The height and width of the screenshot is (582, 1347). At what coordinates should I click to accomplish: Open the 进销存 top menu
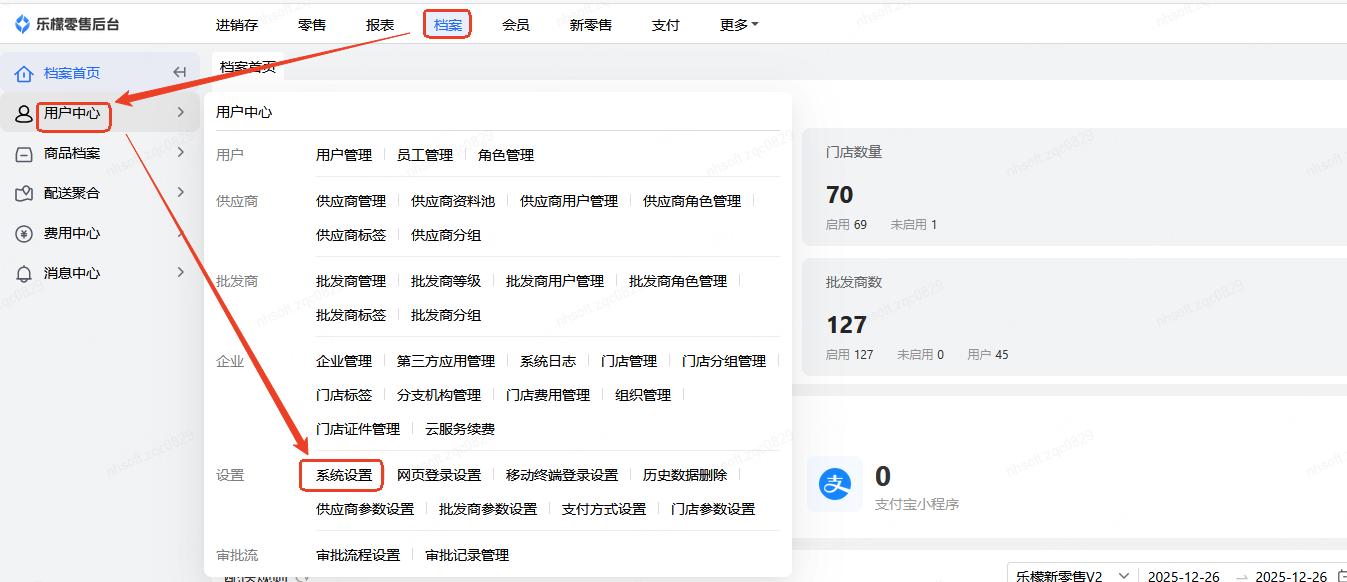pos(237,25)
